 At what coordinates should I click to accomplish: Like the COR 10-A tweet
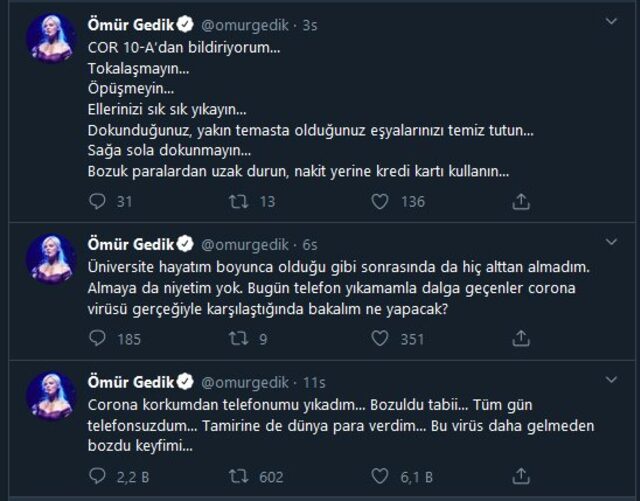pos(380,201)
